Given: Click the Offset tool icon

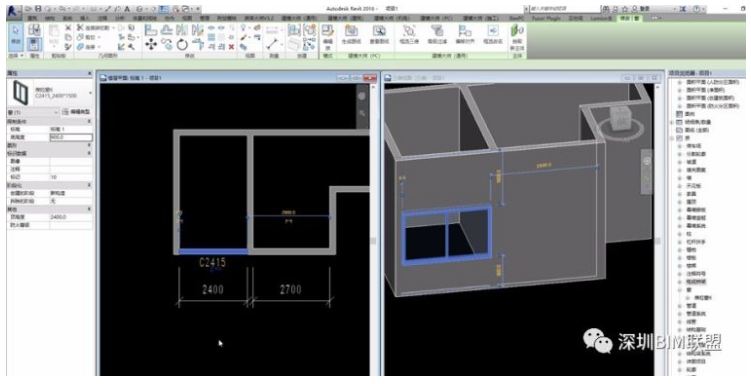Looking at the screenshot, I should (166, 30).
